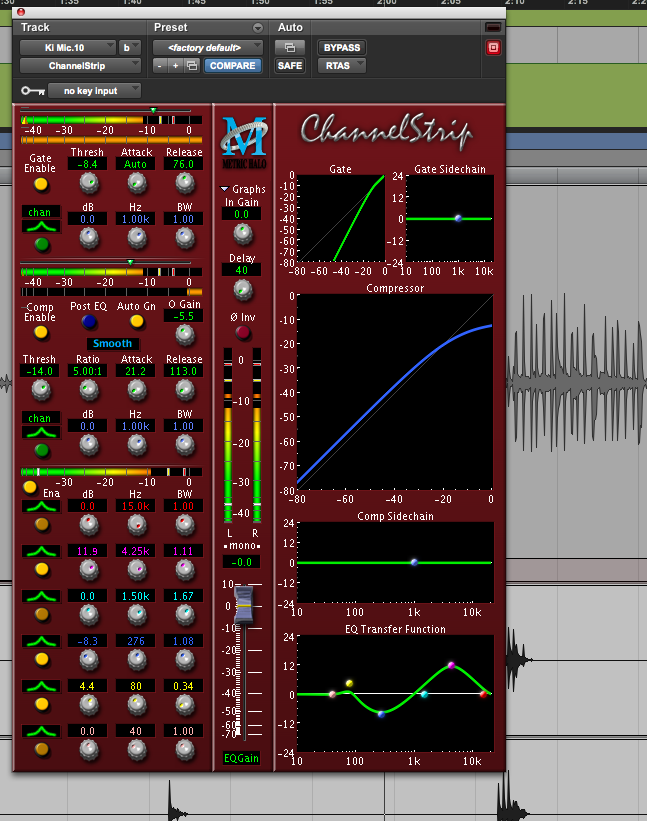The image size is (647, 821).
Task: Open the insert position b dropdown
Action: [x=129, y=48]
